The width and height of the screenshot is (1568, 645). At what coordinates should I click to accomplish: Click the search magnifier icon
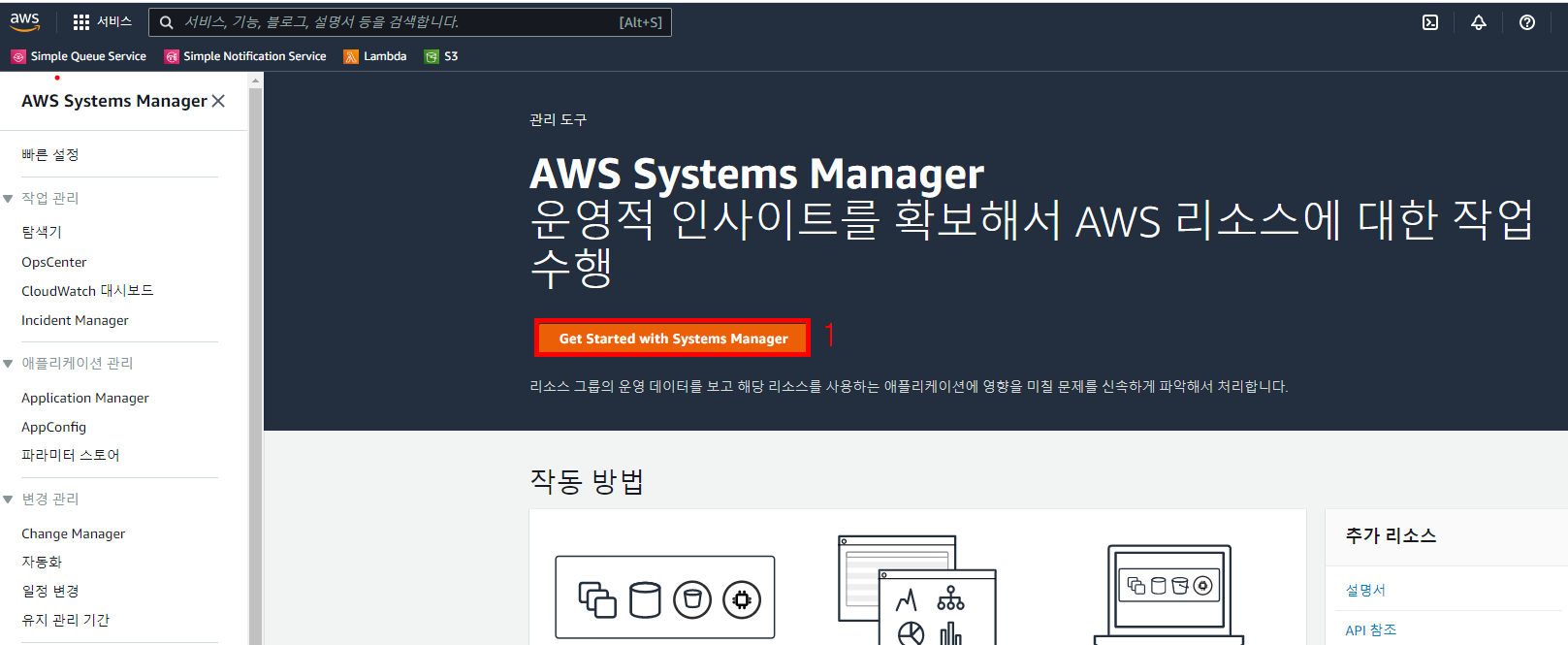coord(167,22)
